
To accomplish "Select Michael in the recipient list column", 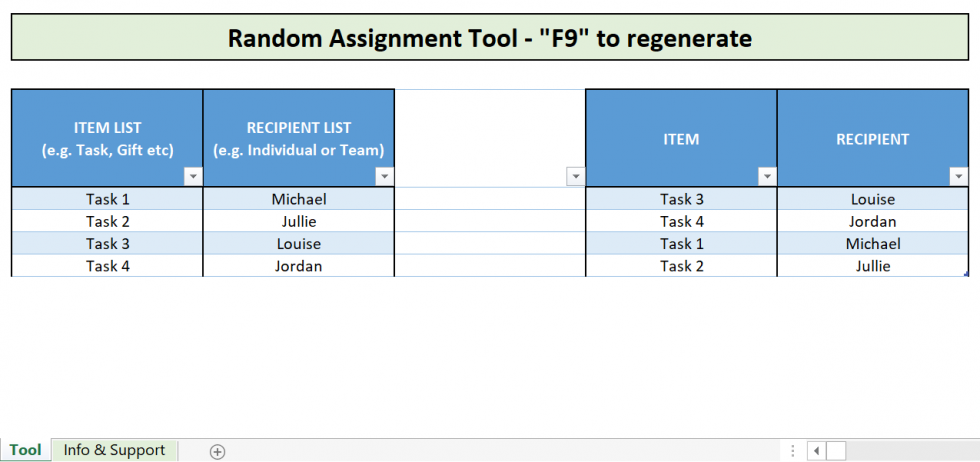I will pyautogui.click(x=298, y=199).
